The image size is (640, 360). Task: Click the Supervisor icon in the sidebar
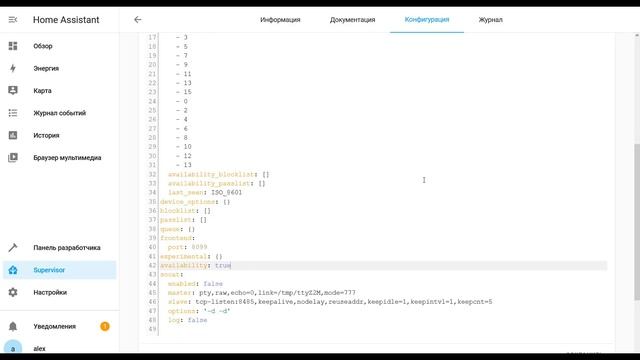coord(13,270)
